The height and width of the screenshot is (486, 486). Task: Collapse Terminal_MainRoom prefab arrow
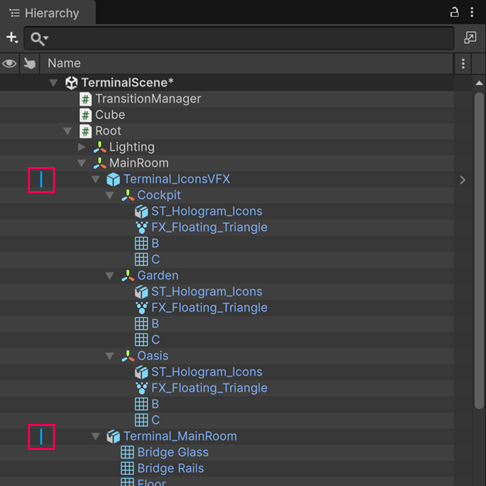pyautogui.click(x=96, y=436)
